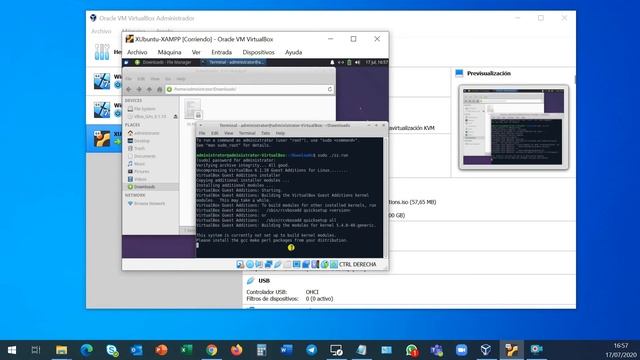Screen dimensions: 640x360
Task: Open the Terminal menu in terminal window
Action: (247, 133)
